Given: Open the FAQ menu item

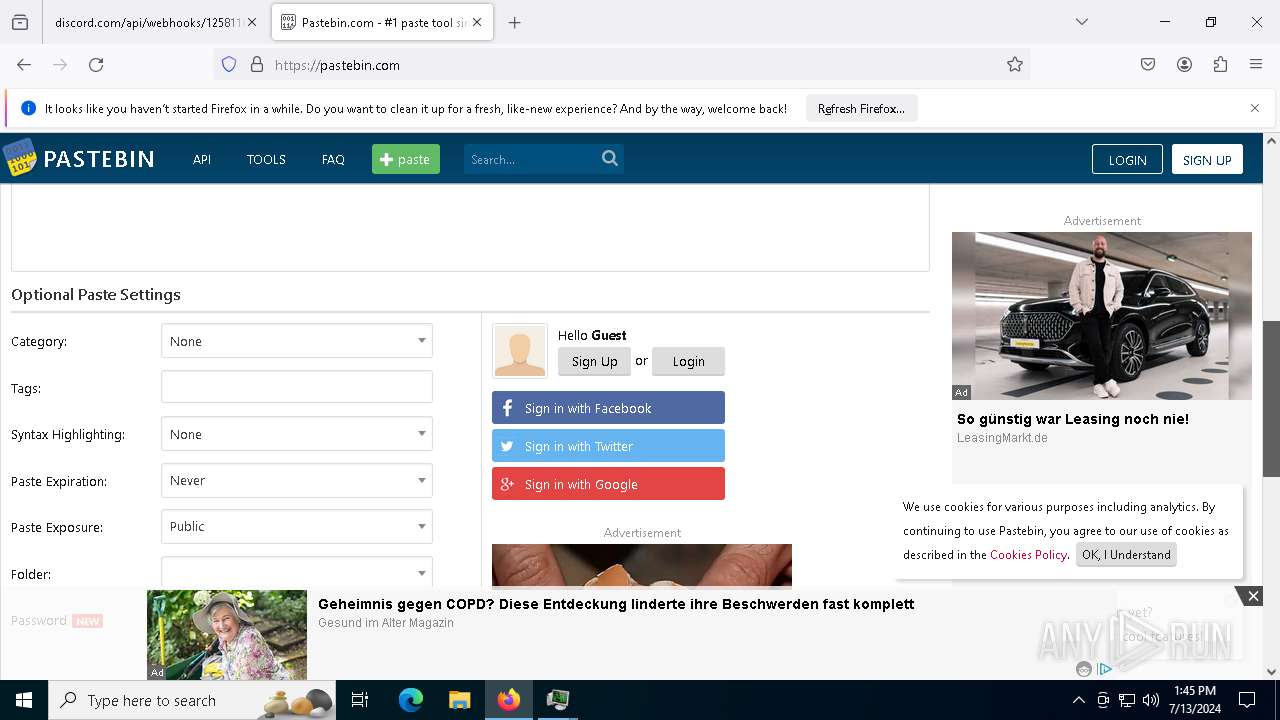Looking at the screenshot, I should (333, 159).
